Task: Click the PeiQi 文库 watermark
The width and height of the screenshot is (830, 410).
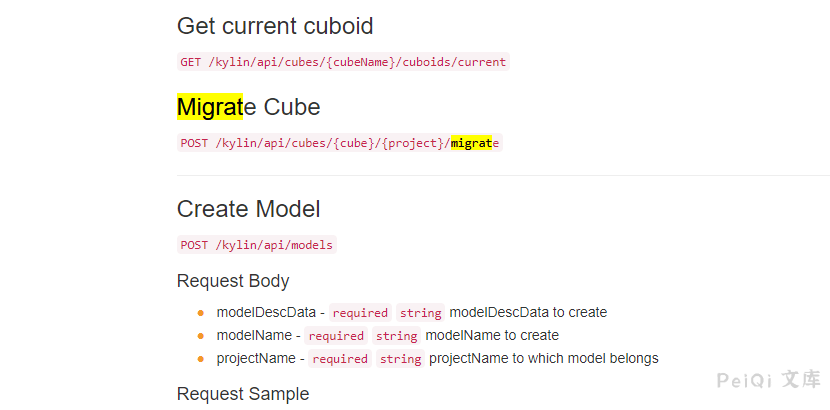Action: (x=769, y=380)
